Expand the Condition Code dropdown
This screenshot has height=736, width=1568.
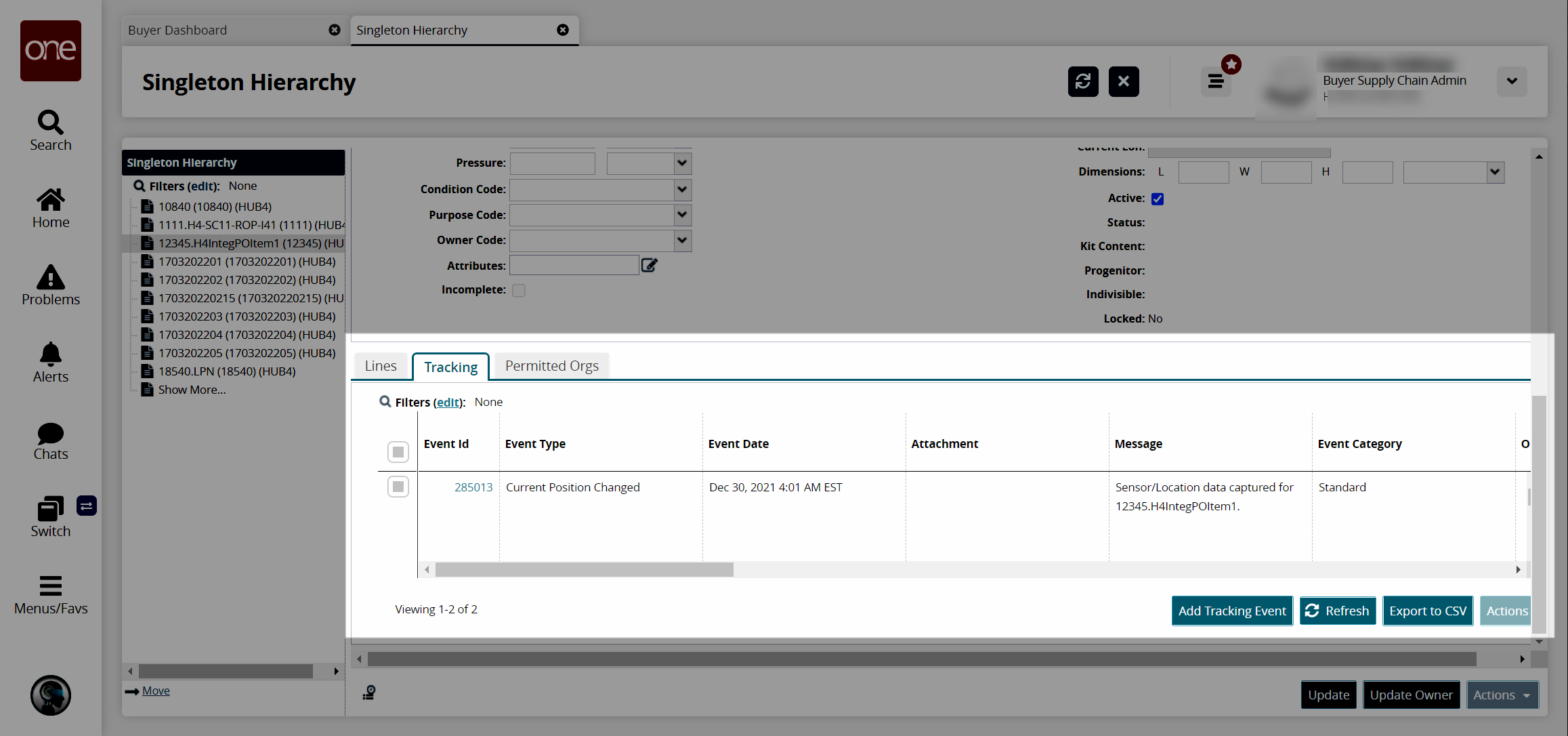681,188
